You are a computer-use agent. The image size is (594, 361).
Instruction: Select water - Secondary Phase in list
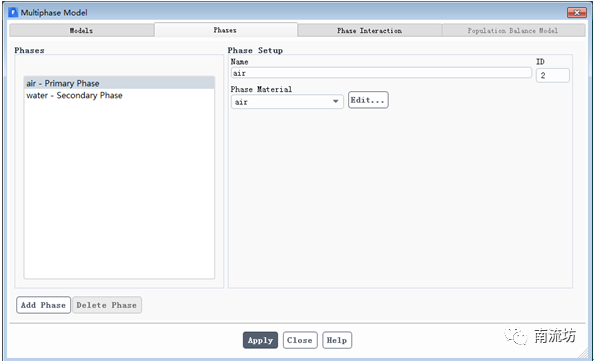119,95
